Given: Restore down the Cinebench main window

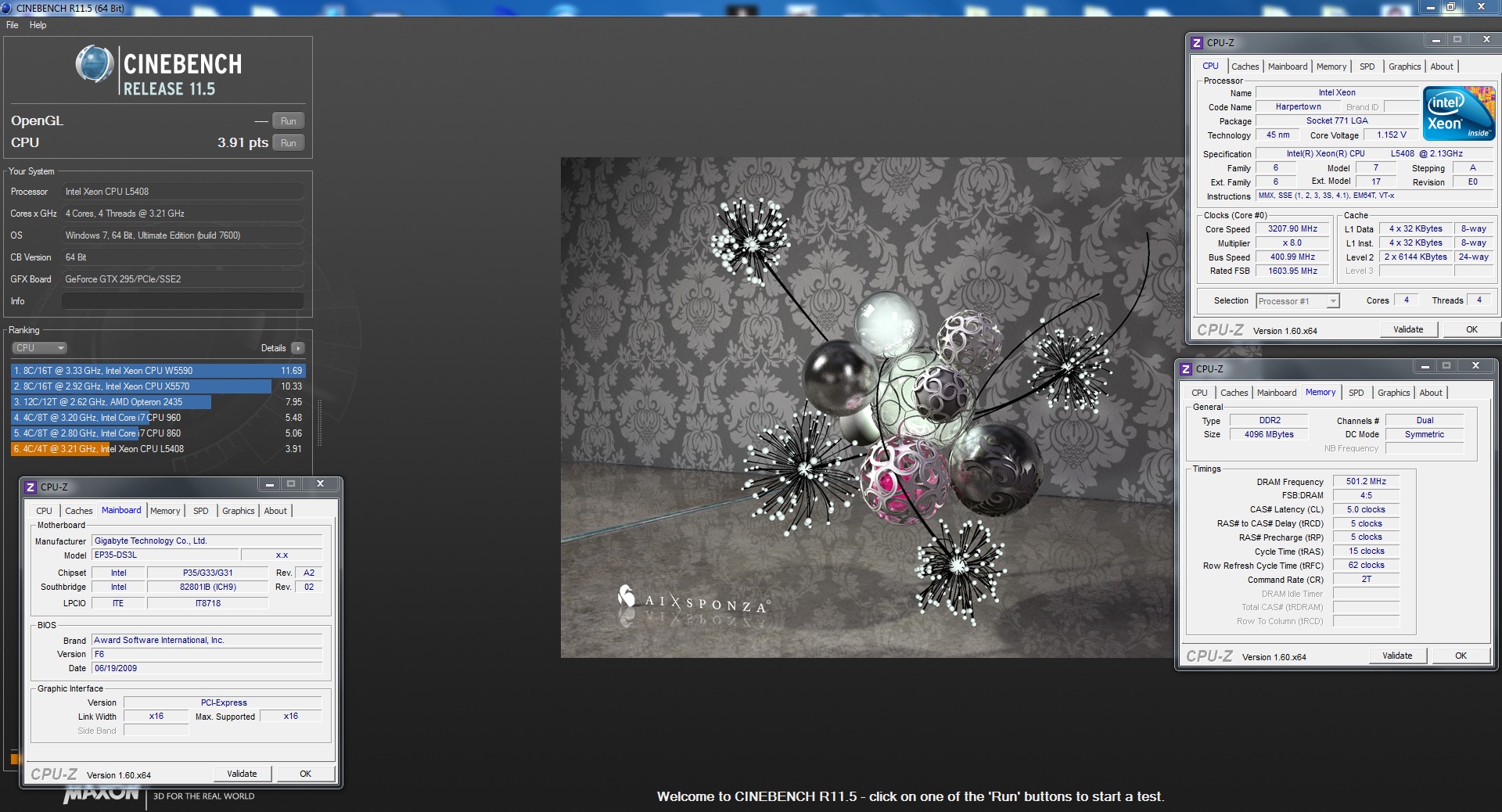Looking at the screenshot, I should [1450, 7].
